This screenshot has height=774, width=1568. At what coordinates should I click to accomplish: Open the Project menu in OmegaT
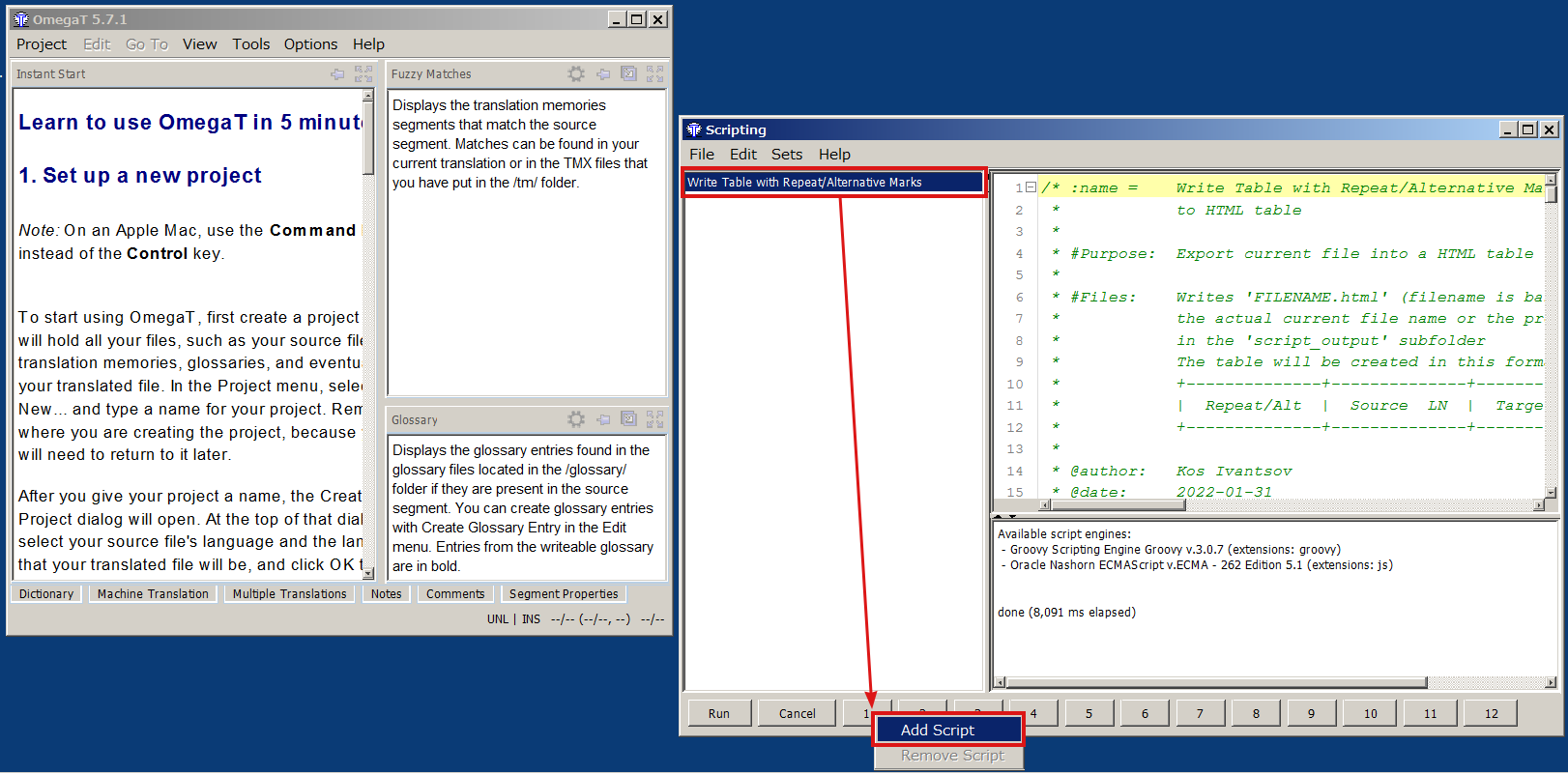(42, 44)
